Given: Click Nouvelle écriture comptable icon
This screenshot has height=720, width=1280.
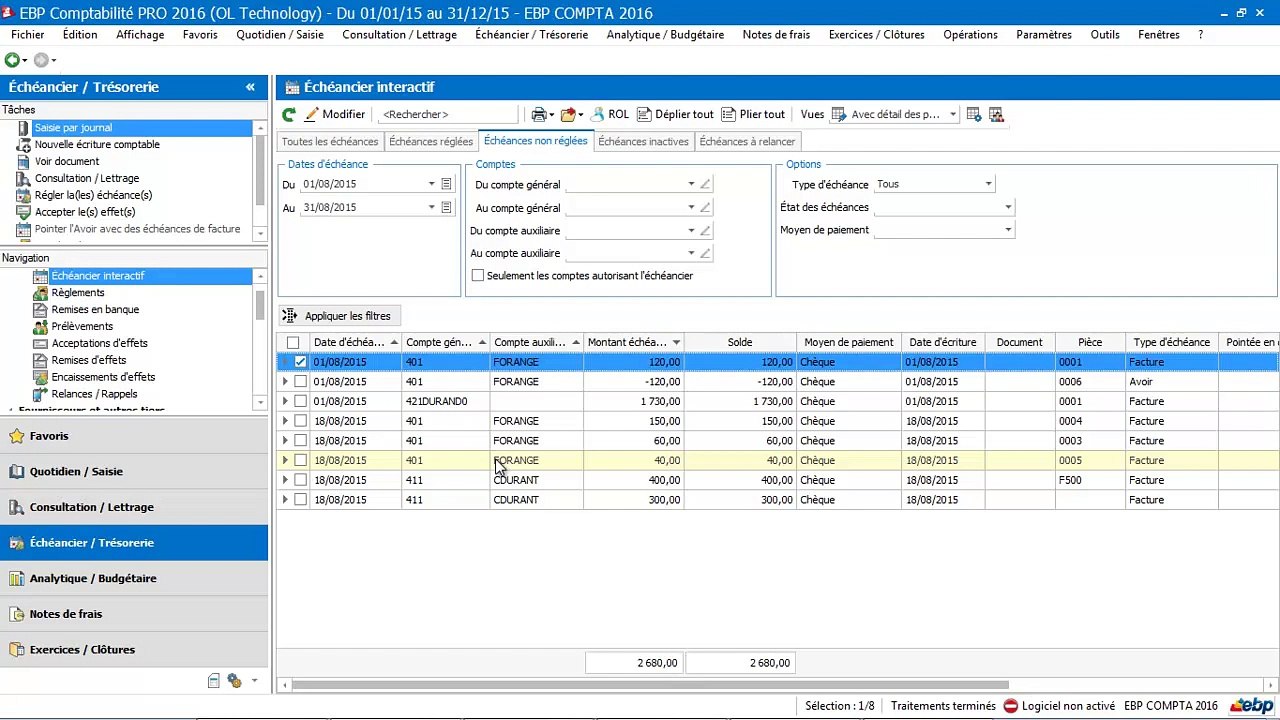Looking at the screenshot, I should coord(24,145).
